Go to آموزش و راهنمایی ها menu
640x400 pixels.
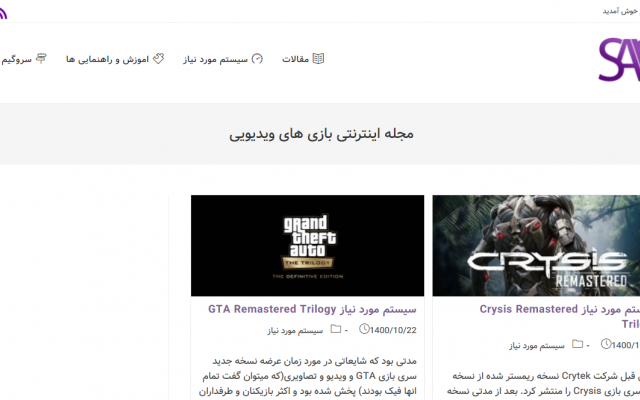[x=107, y=59]
